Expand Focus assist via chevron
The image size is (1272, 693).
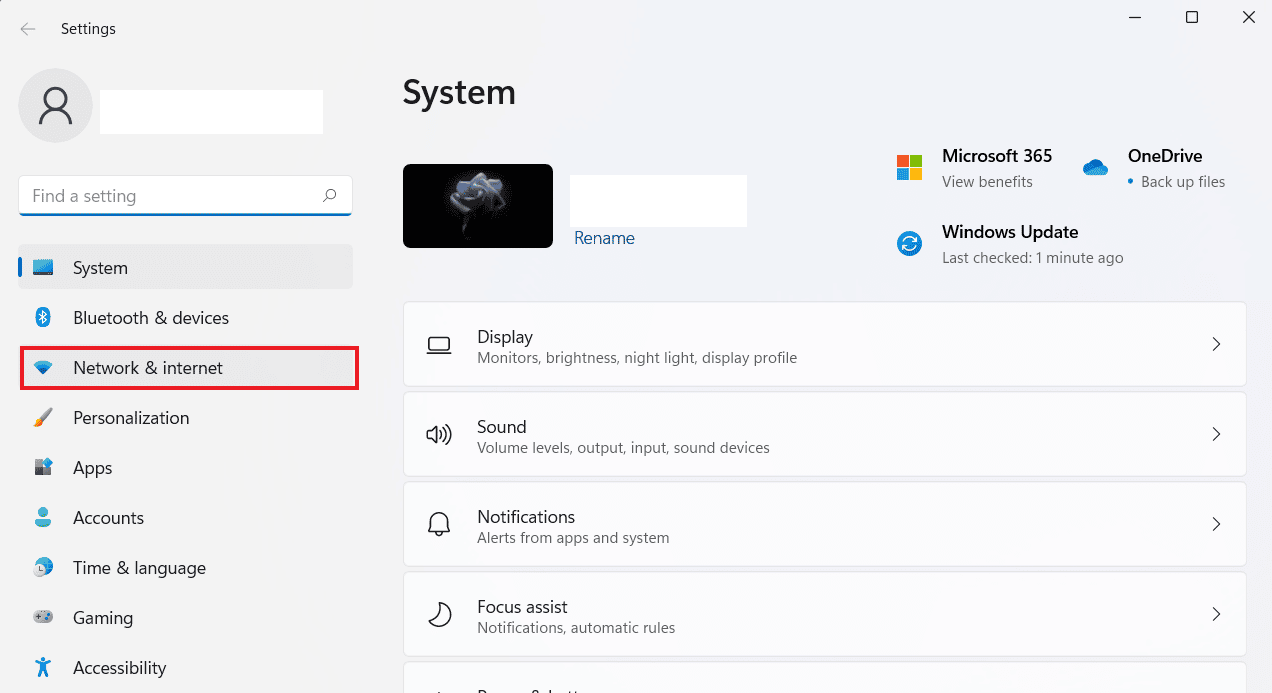[1216, 614]
